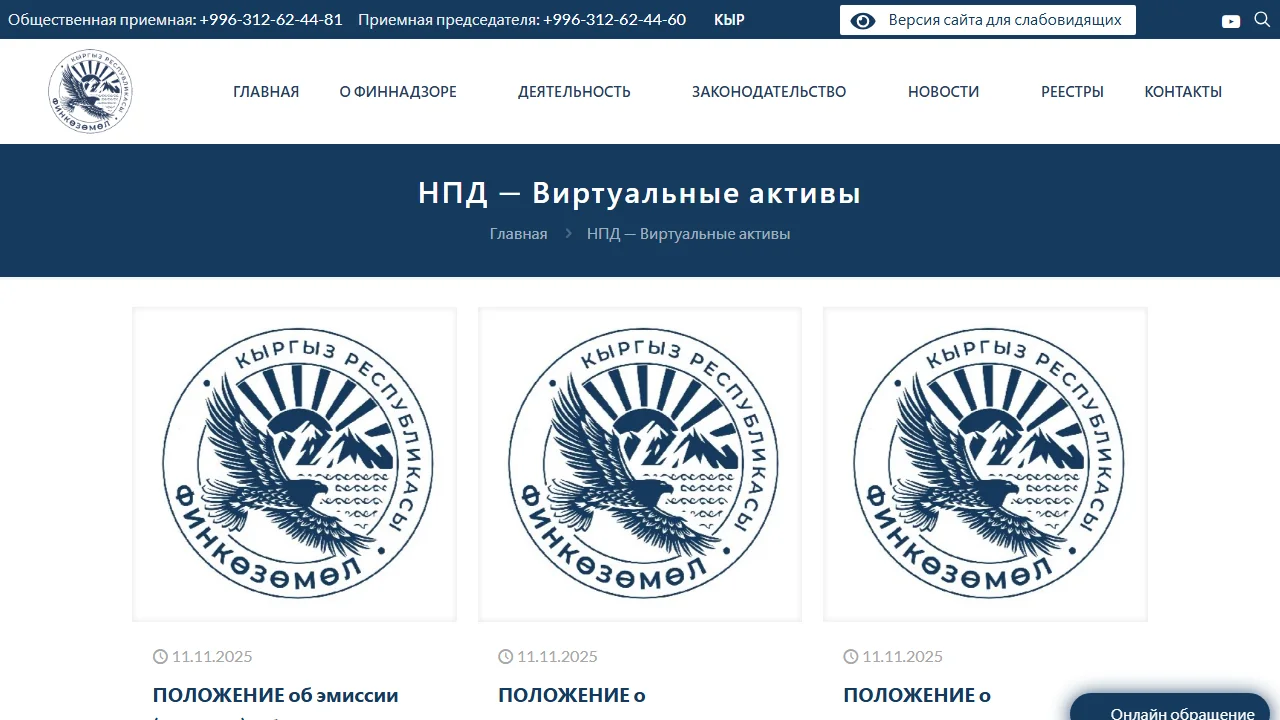Click chairman reception phone +996-312-62-44-60

(x=615, y=19)
